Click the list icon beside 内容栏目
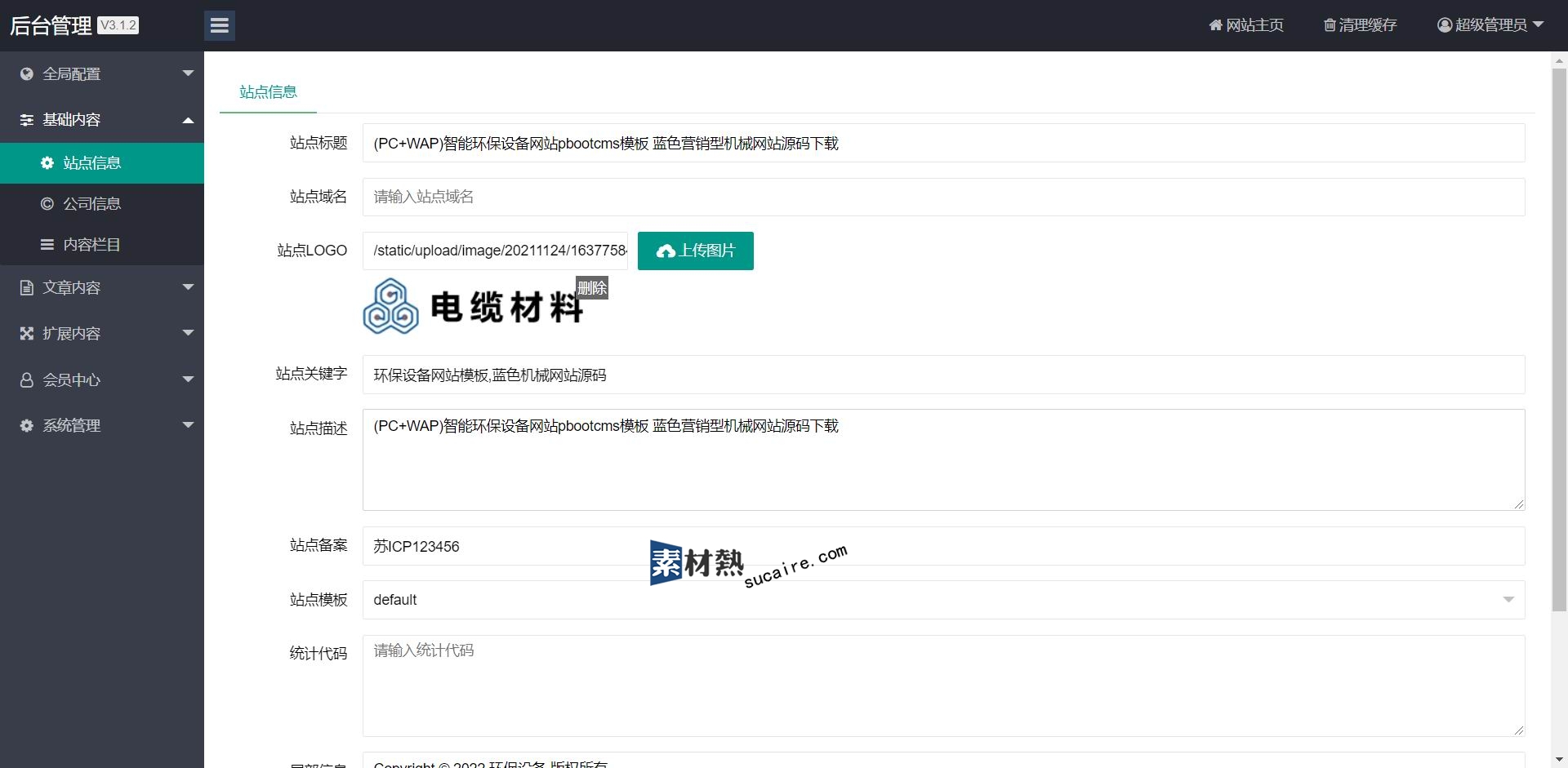The image size is (1568, 768). click(47, 245)
